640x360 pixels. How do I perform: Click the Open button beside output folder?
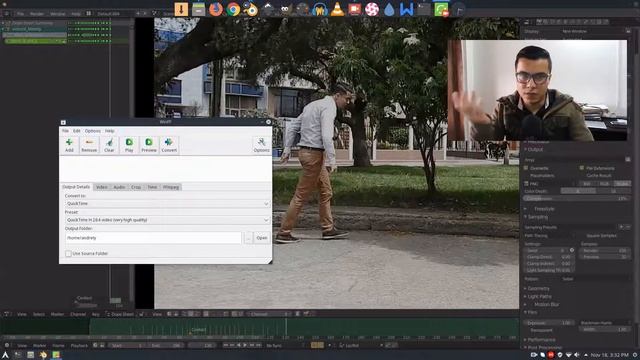pyautogui.click(x=262, y=238)
